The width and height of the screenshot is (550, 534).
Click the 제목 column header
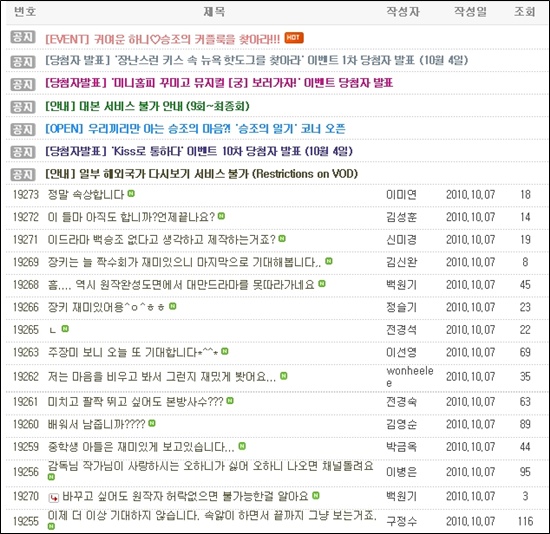tap(214, 12)
